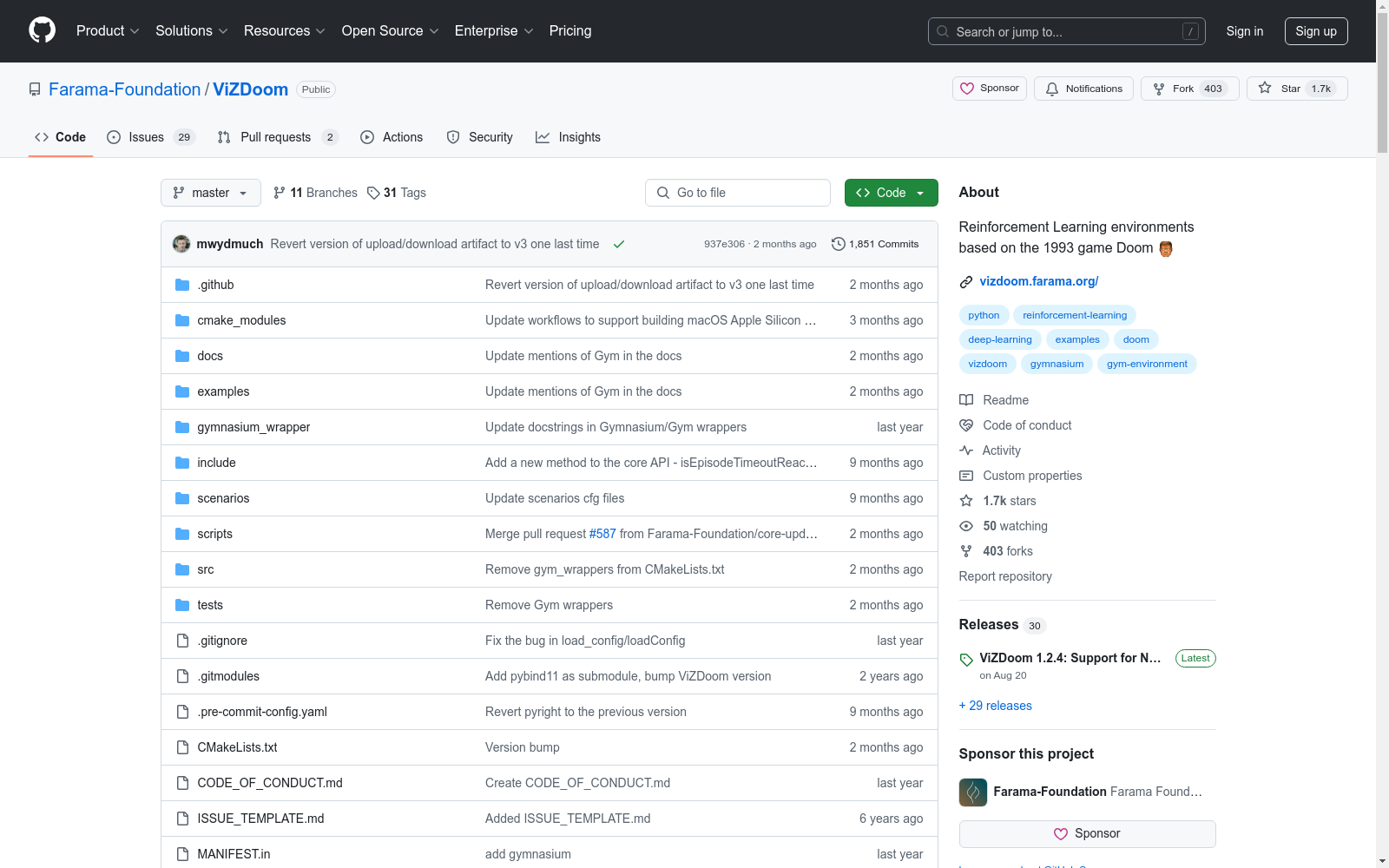Viewport: 1389px width, 868px height.
Task: Switch to the Issues tab
Action: 151,137
